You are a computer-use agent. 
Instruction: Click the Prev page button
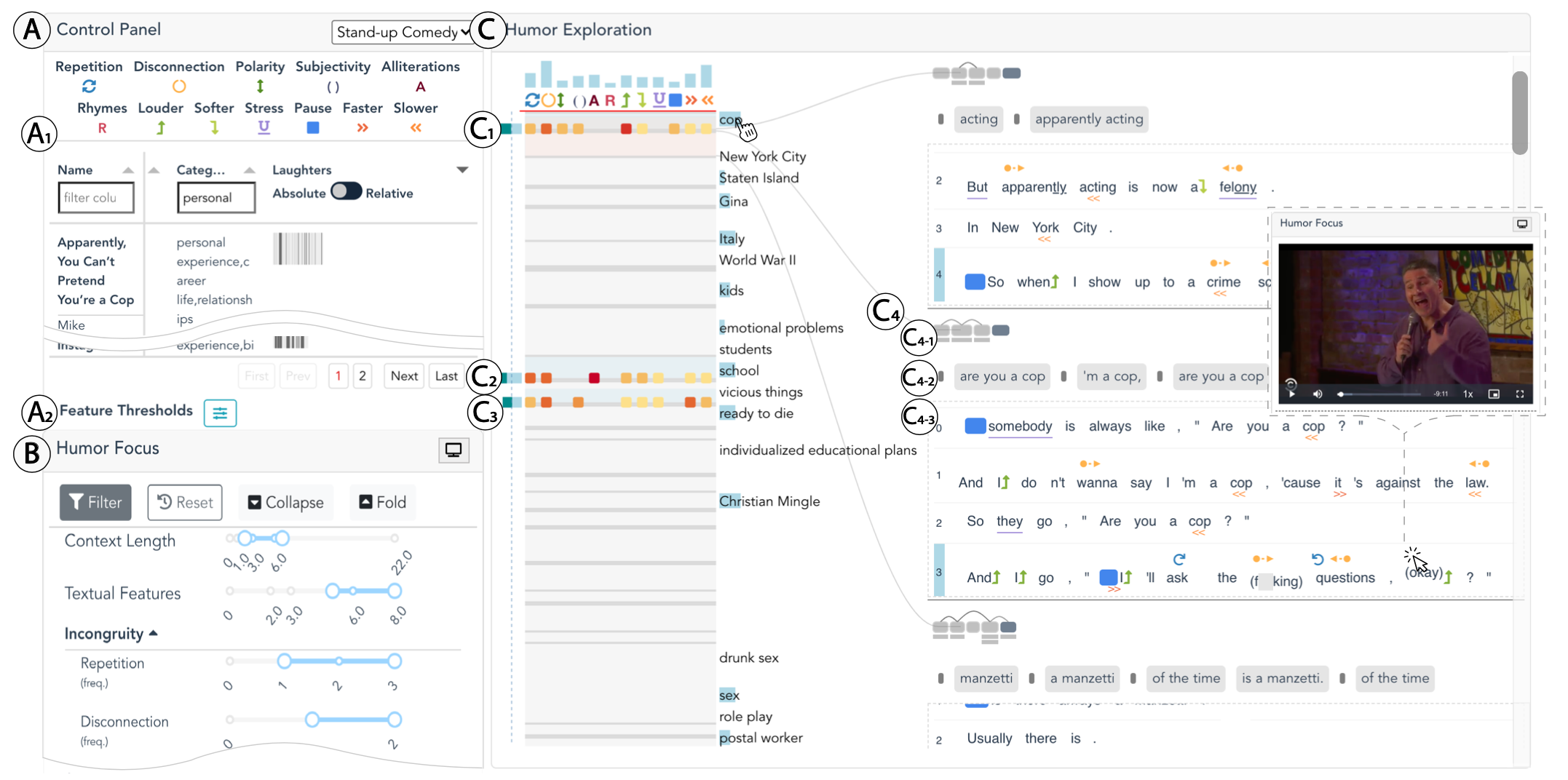pyautogui.click(x=298, y=376)
